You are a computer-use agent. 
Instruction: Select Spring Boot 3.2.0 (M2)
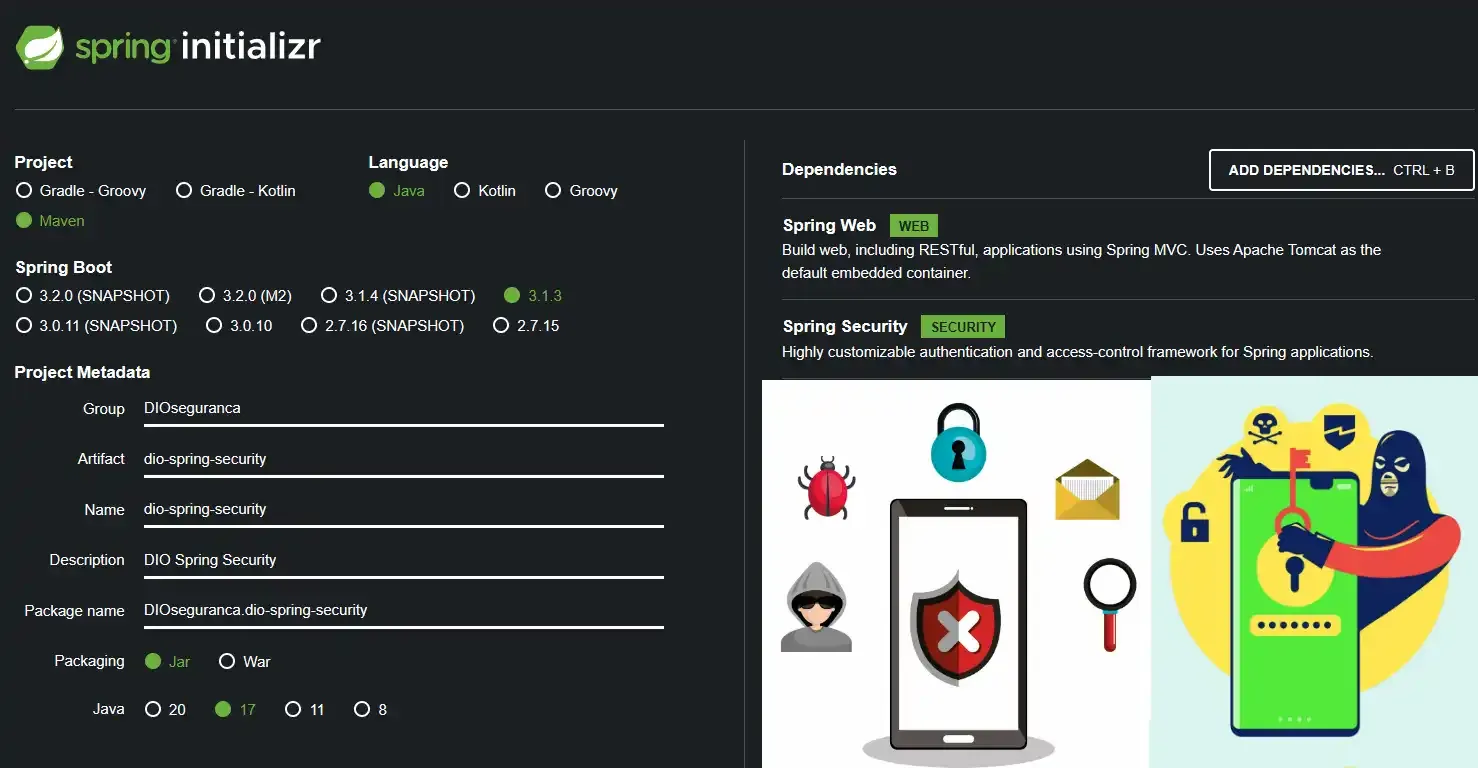[x=245, y=296]
